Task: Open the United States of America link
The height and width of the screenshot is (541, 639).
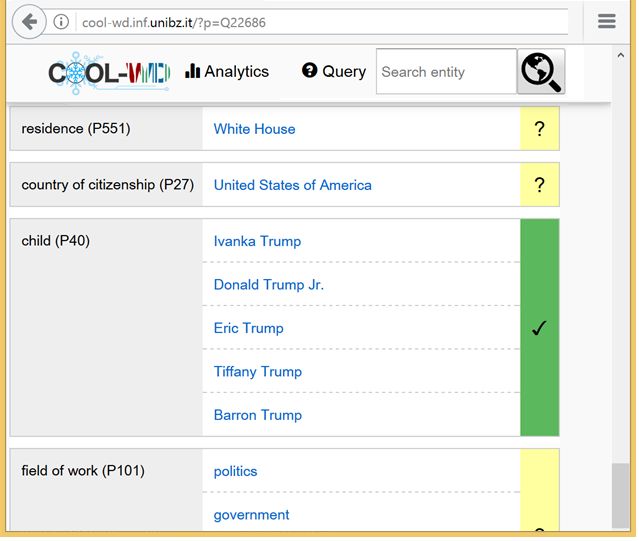Action: coord(293,185)
